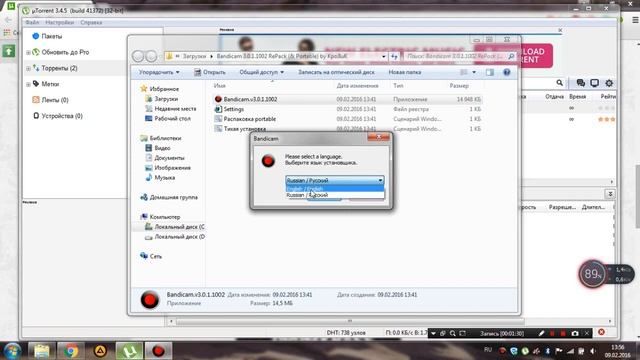Select Торренты (2) in uTorrent sidebar
The height and width of the screenshot is (360, 640).
pyautogui.click(x=59, y=68)
